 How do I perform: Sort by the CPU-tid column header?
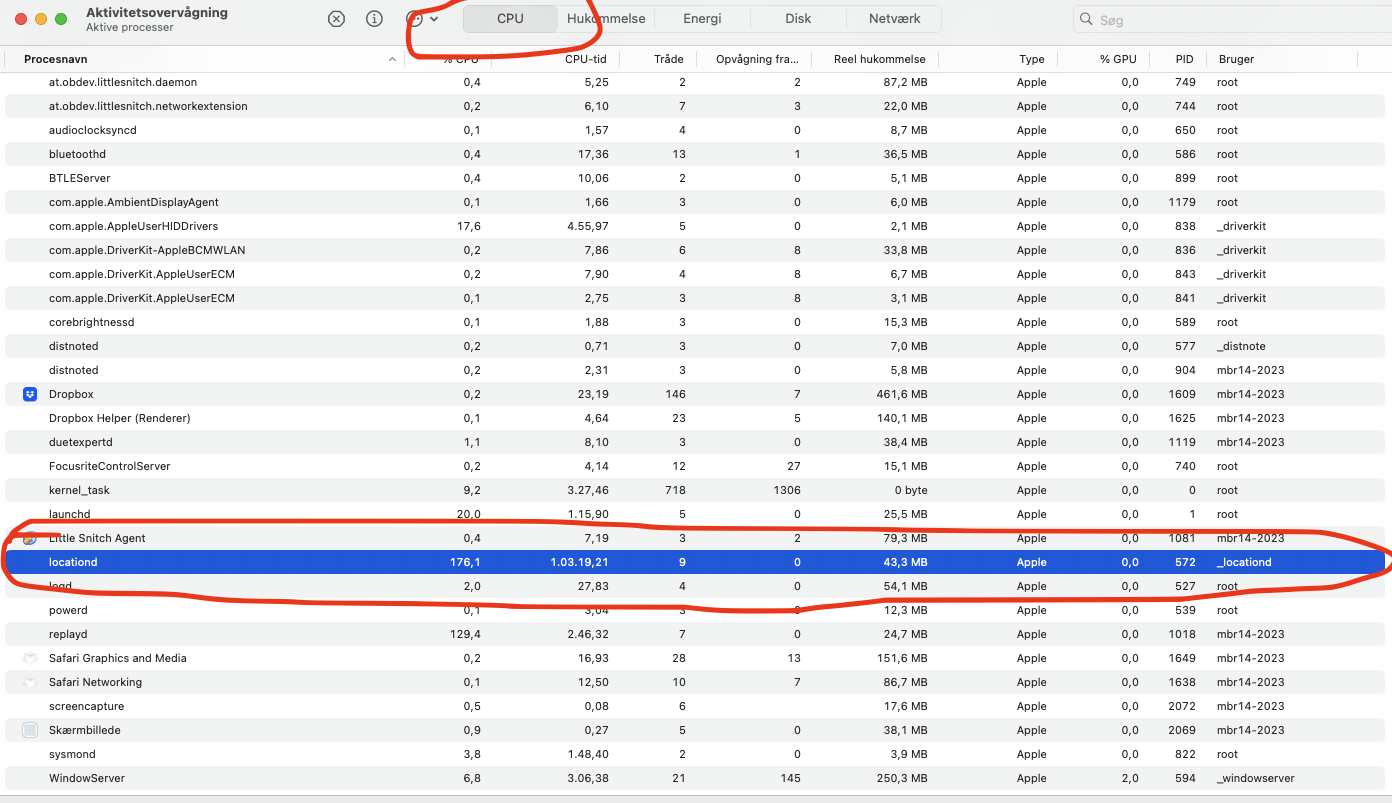point(585,59)
